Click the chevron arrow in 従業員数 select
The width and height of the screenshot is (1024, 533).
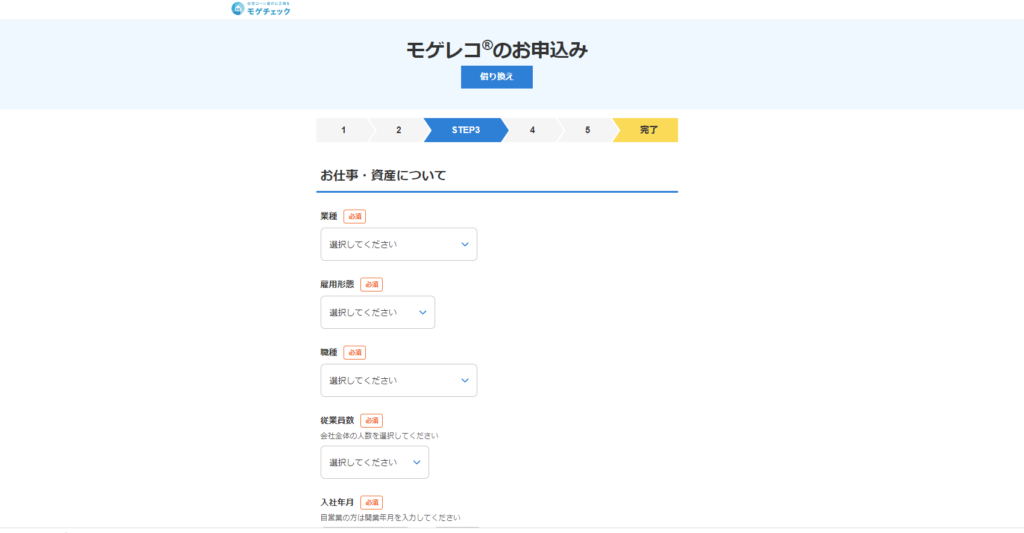pos(417,462)
